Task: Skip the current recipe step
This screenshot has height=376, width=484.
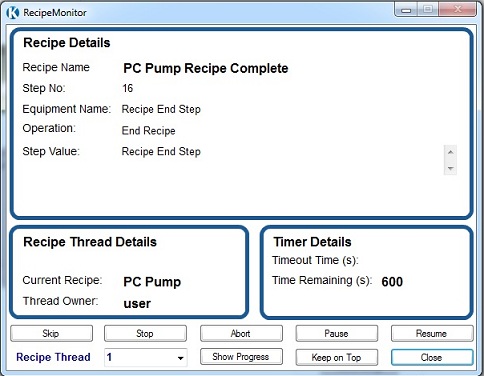Action: [51, 334]
